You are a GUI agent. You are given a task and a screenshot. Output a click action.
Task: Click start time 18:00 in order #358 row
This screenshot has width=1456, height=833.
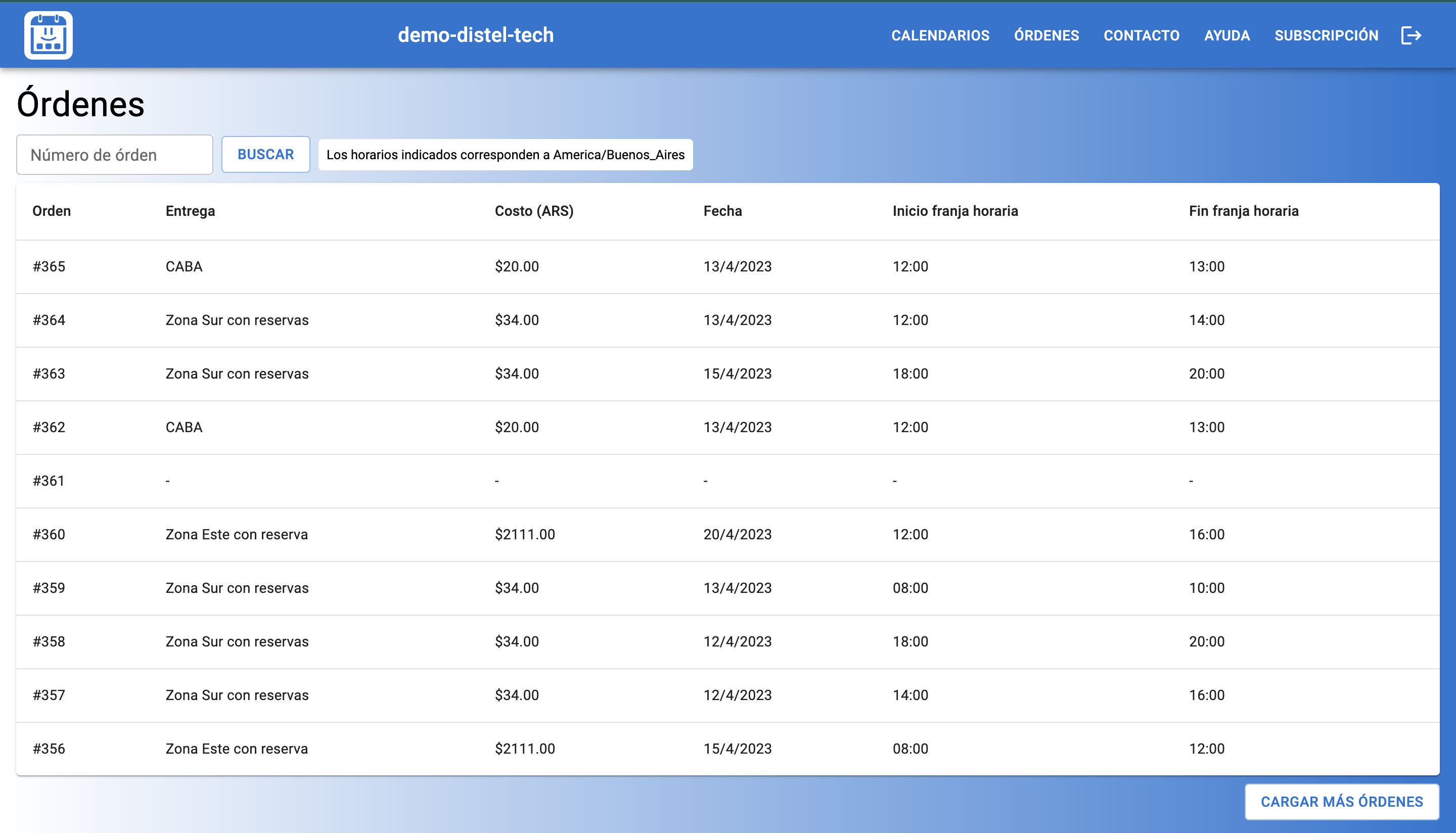[910, 642]
